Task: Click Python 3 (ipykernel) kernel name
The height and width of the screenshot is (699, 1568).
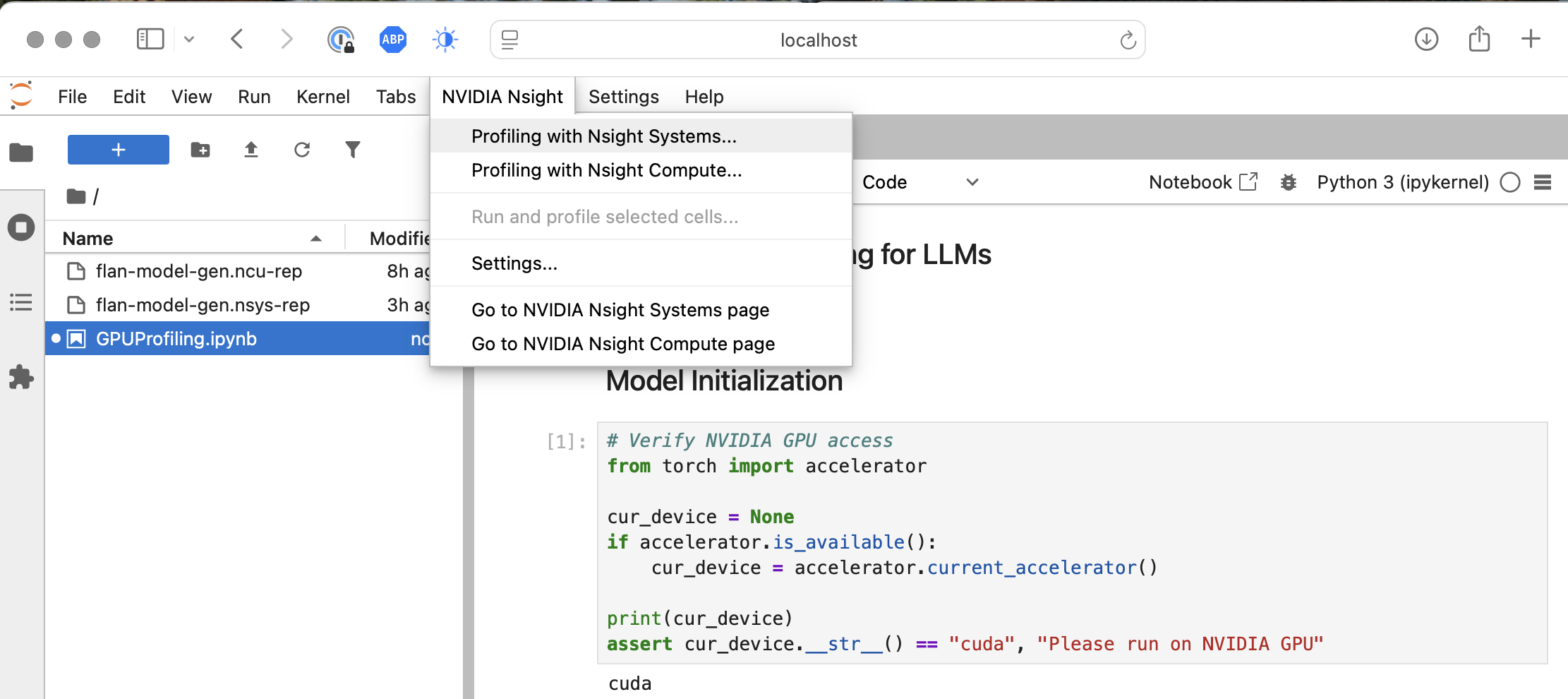Action: [x=1403, y=182]
